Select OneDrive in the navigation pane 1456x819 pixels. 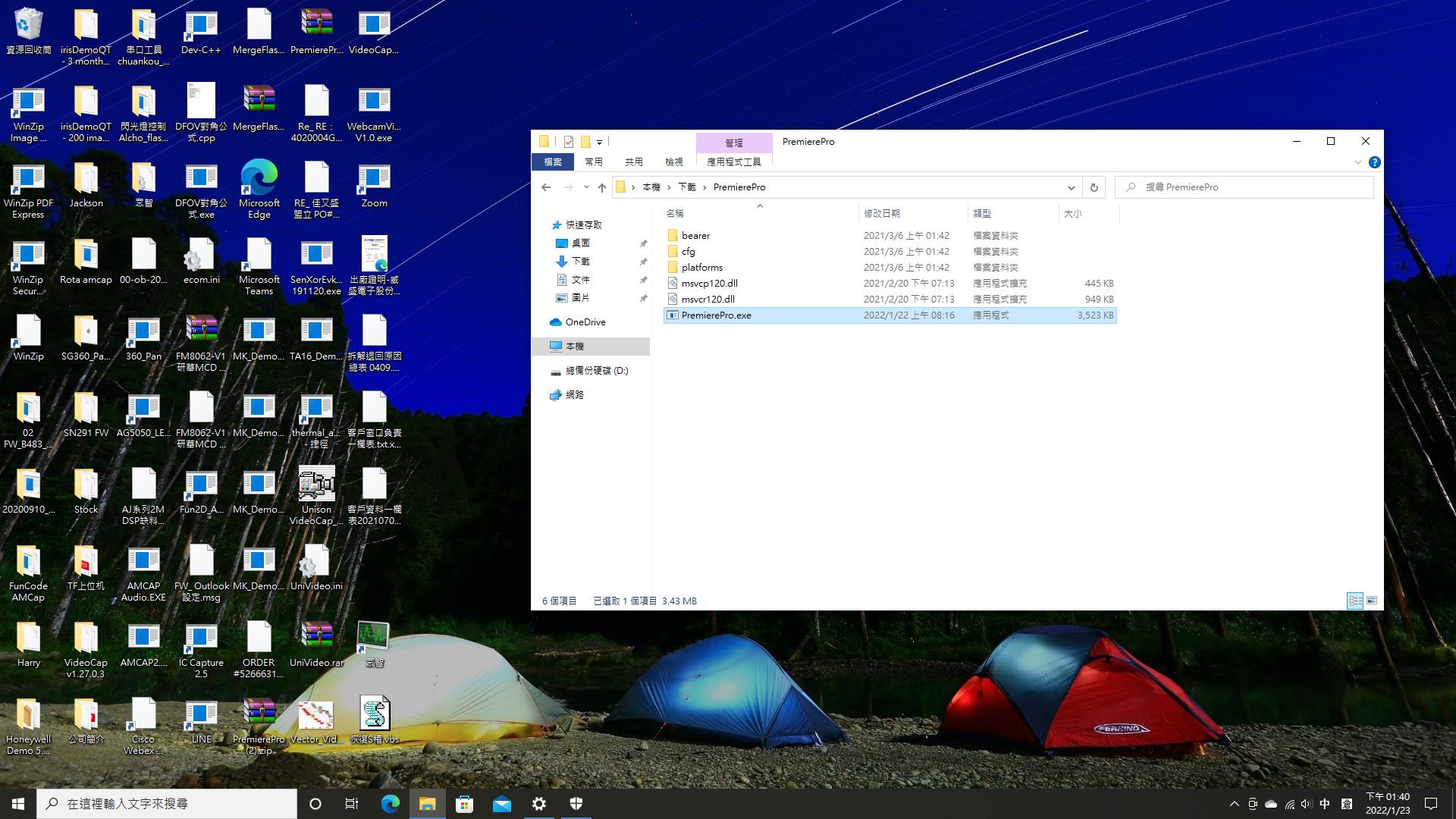click(585, 322)
